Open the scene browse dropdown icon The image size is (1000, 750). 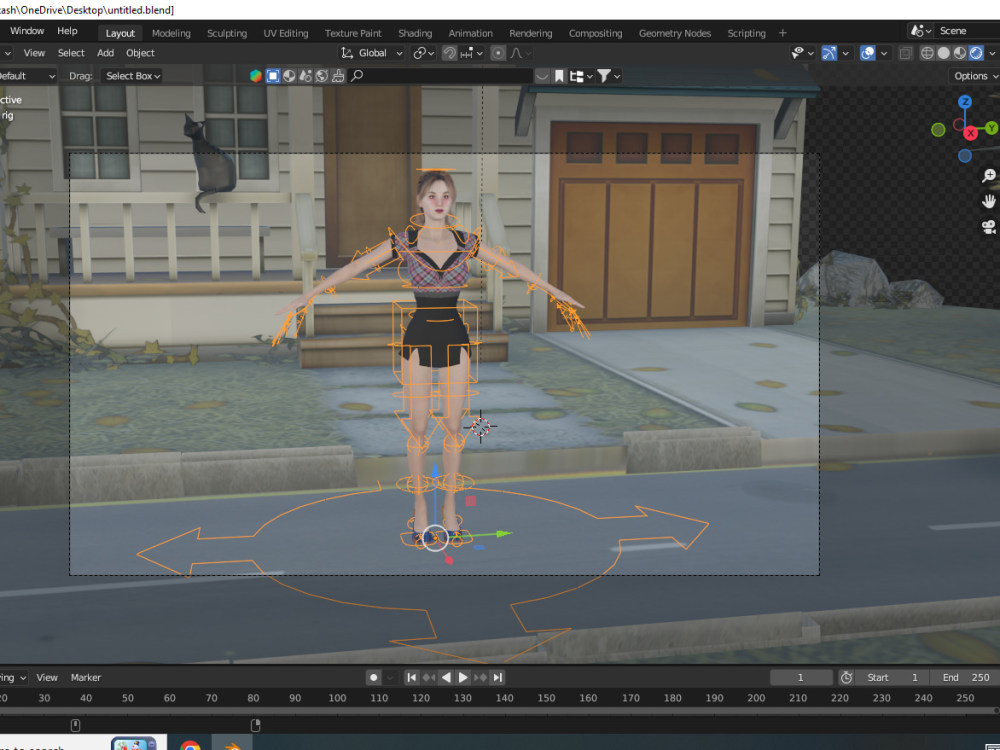click(x=922, y=31)
